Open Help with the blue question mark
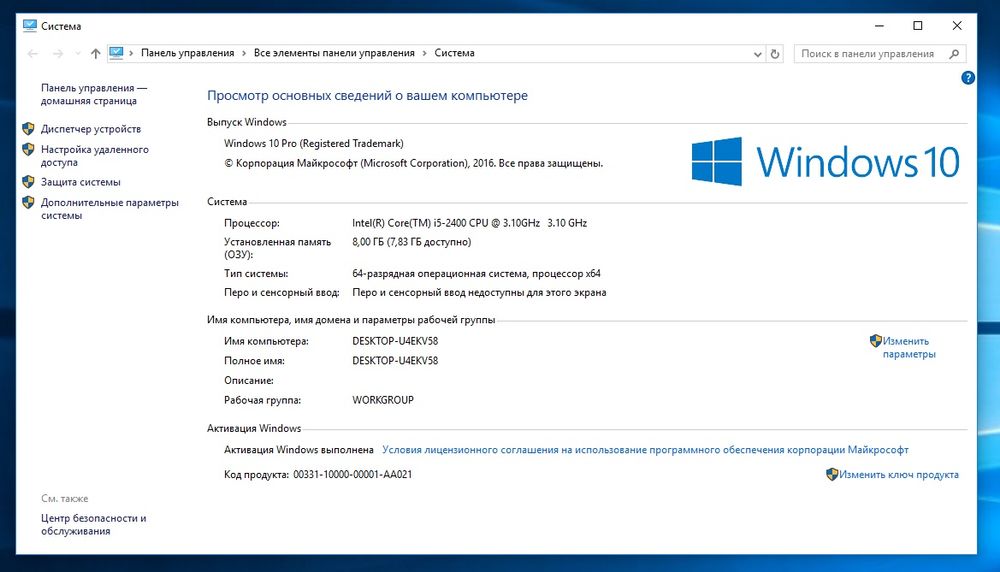This screenshot has width=1000, height=572. (967, 78)
